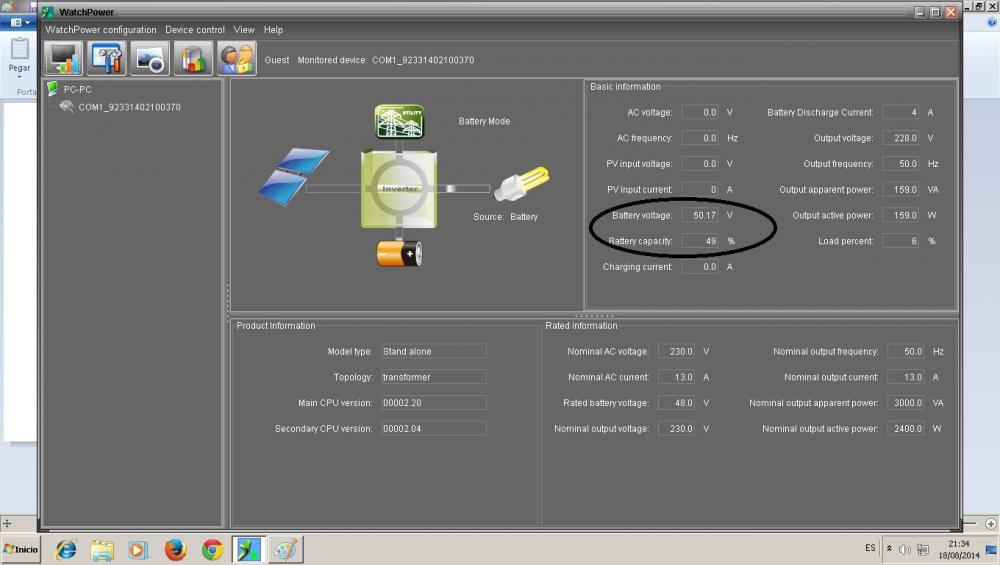This screenshot has height=565, width=1000.
Task: Click the Secondary CPU version field
Action: pos(434,429)
